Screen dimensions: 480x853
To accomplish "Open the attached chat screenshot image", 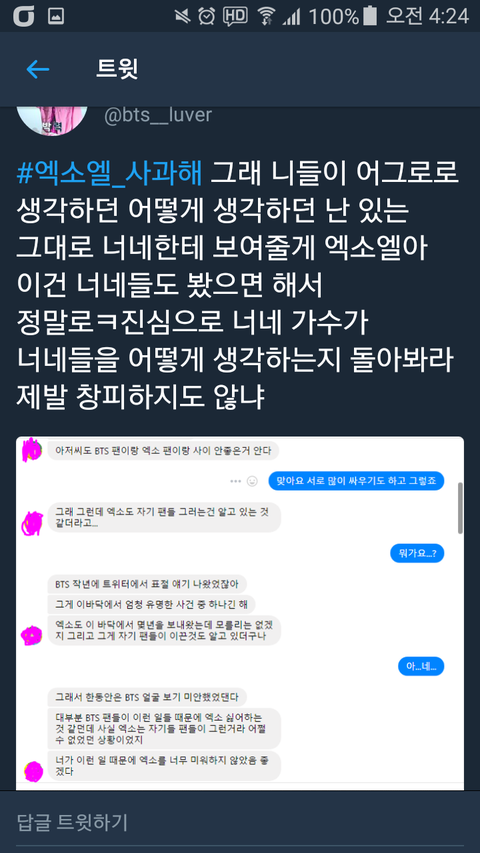I will [x=240, y=613].
